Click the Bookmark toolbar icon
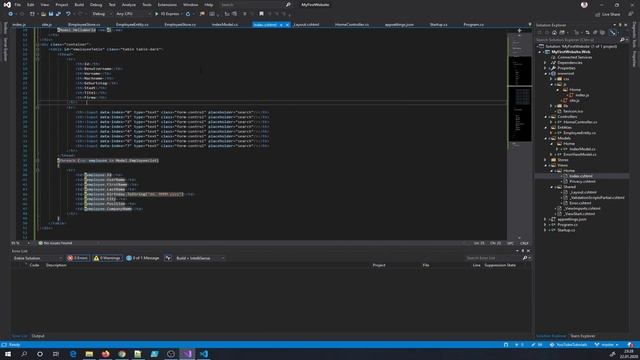This screenshot has width=640, height=360. [261, 14]
